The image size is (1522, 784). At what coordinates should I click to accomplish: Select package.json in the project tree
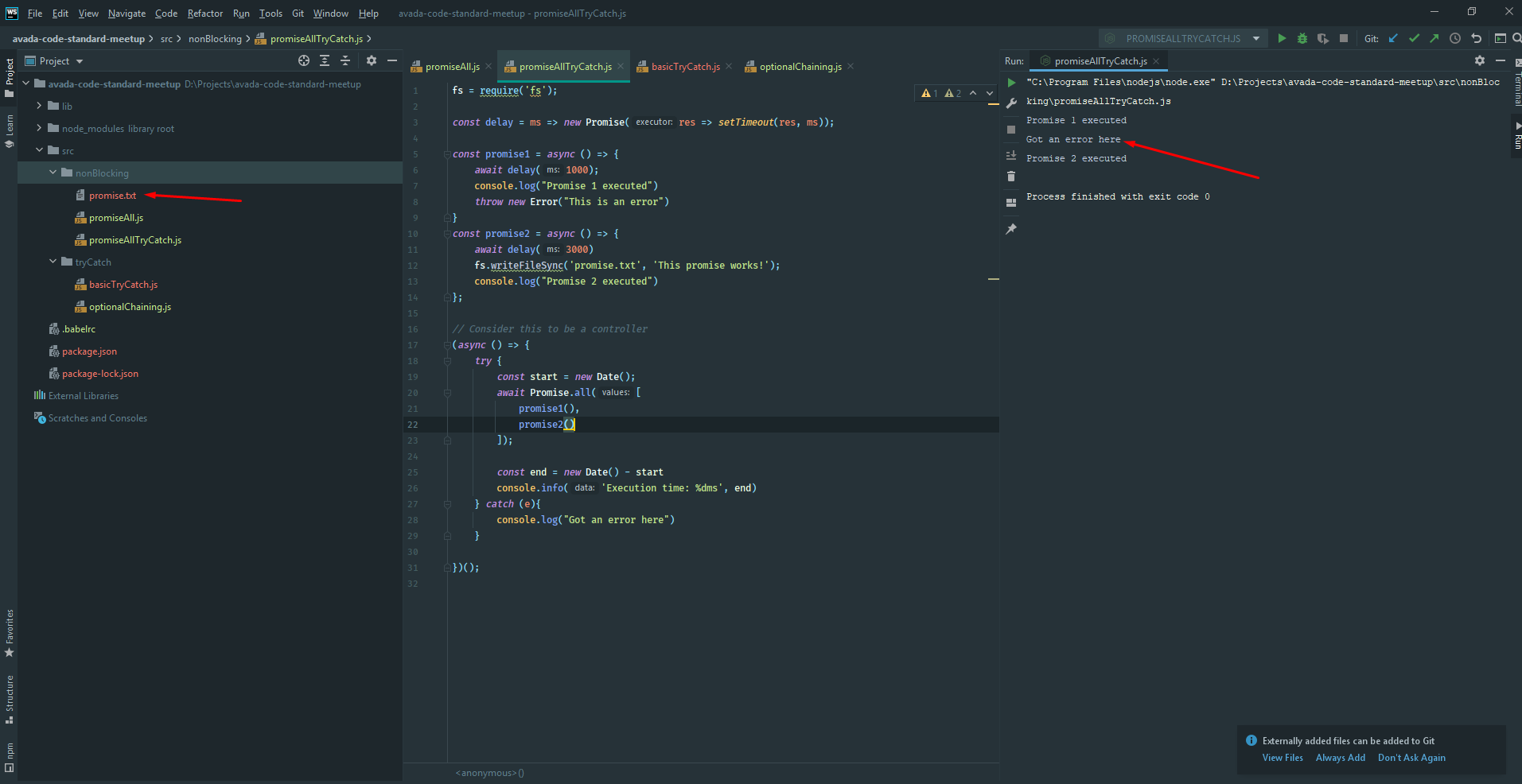click(89, 351)
